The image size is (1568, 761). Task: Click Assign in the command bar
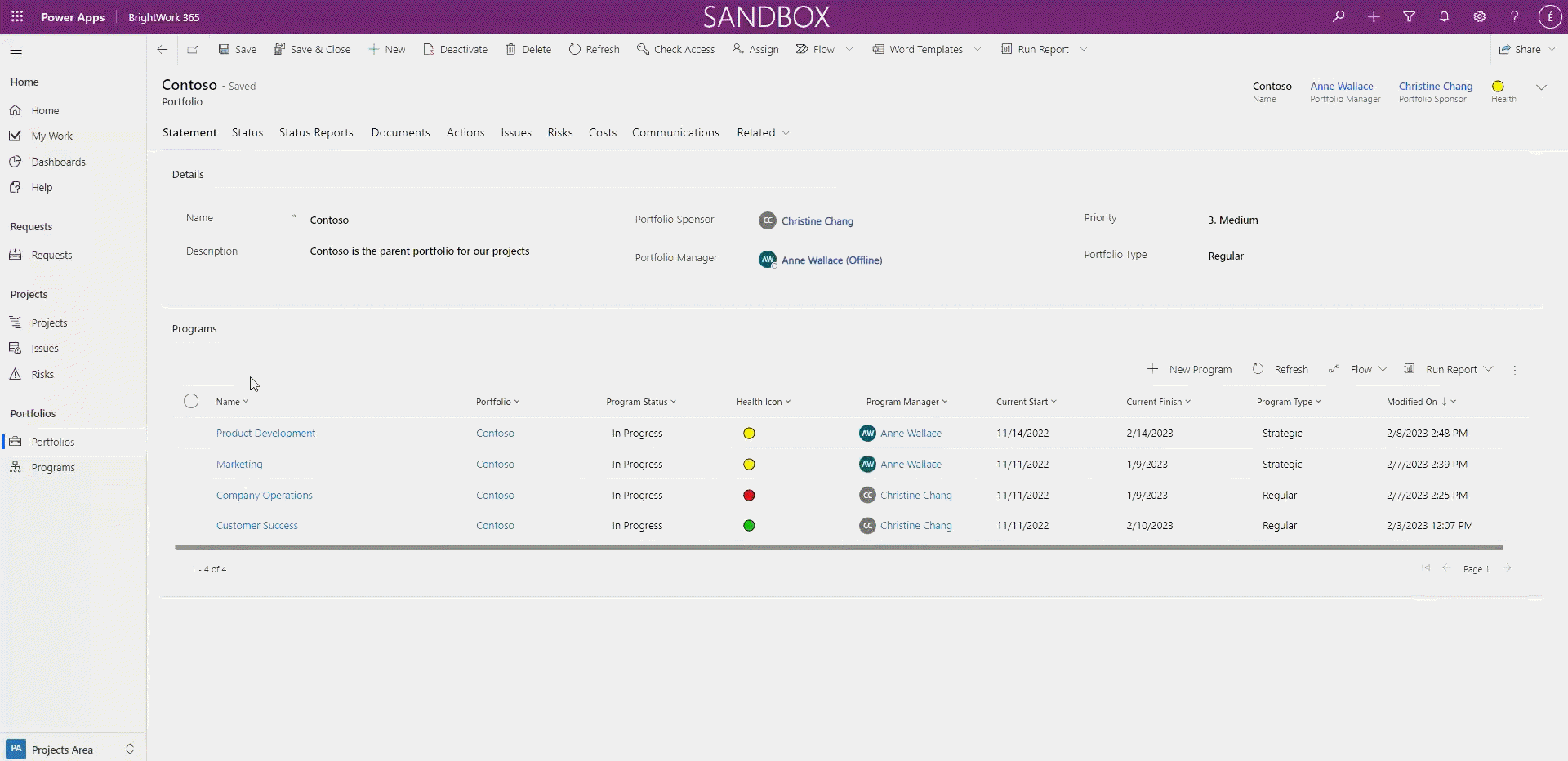click(755, 50)
